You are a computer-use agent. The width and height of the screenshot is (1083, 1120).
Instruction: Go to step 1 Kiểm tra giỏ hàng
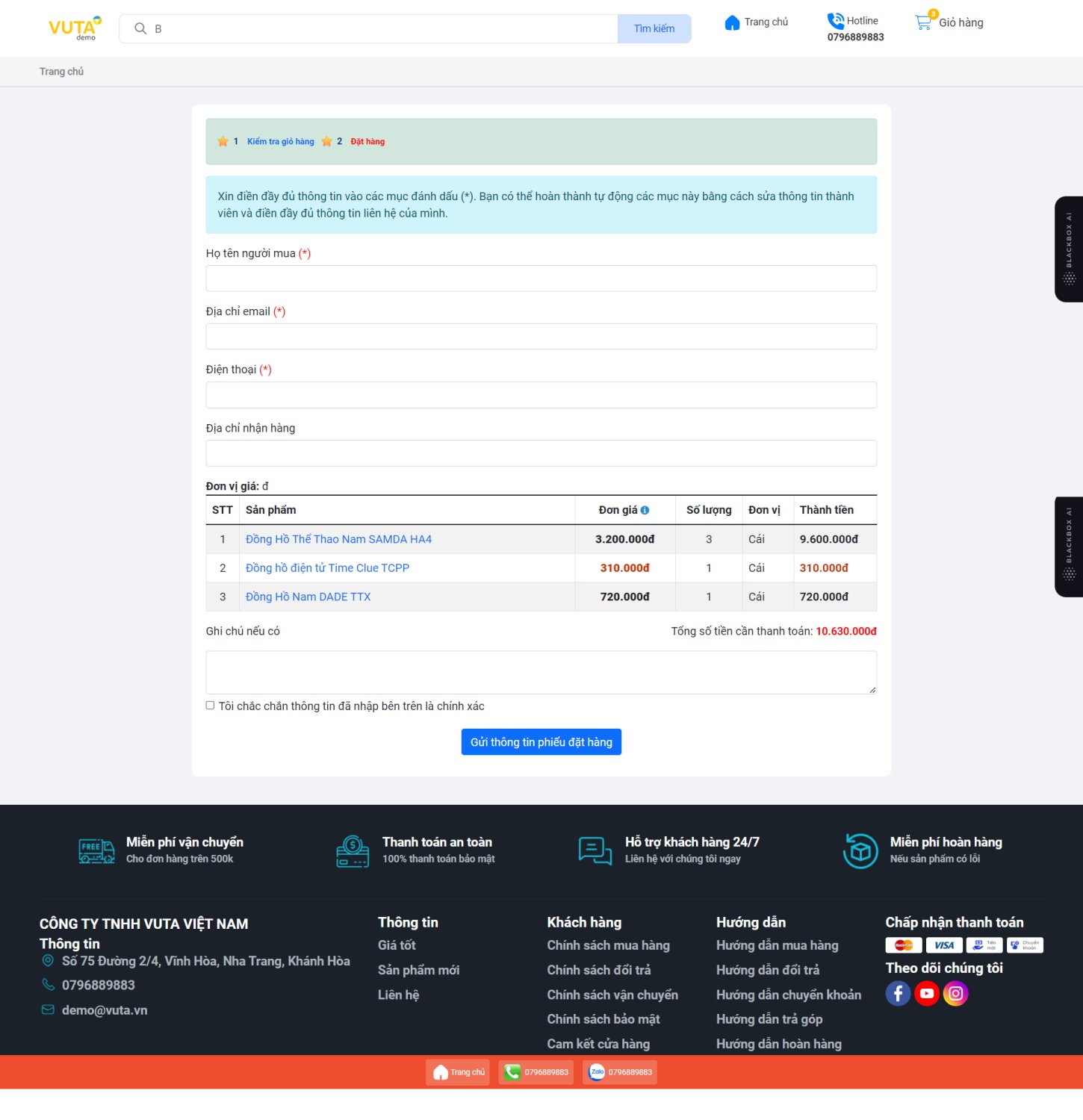[281, 142]
